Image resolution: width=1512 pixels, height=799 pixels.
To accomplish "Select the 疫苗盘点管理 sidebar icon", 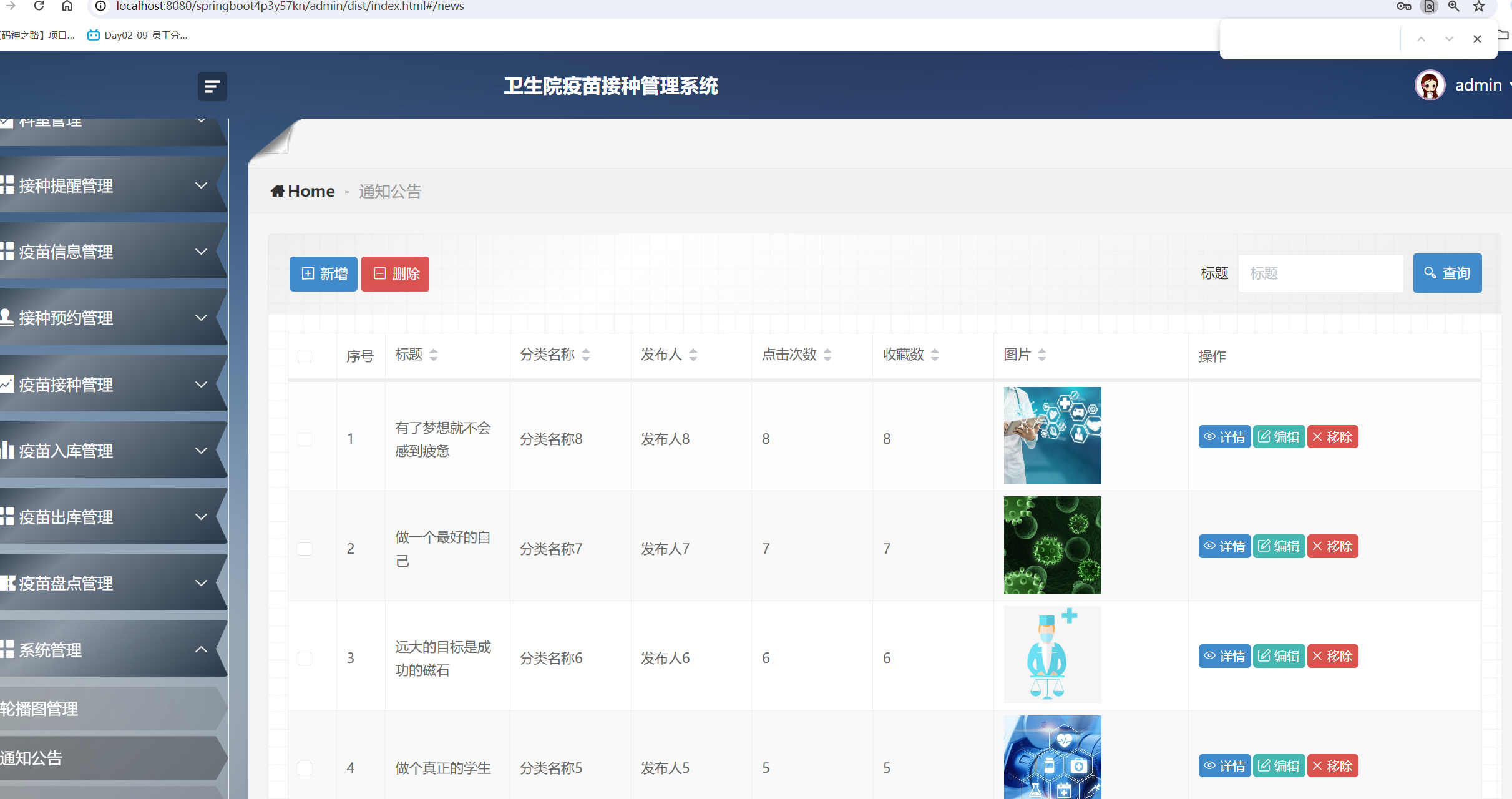I will pyautogui.click(x=7, y=582).
